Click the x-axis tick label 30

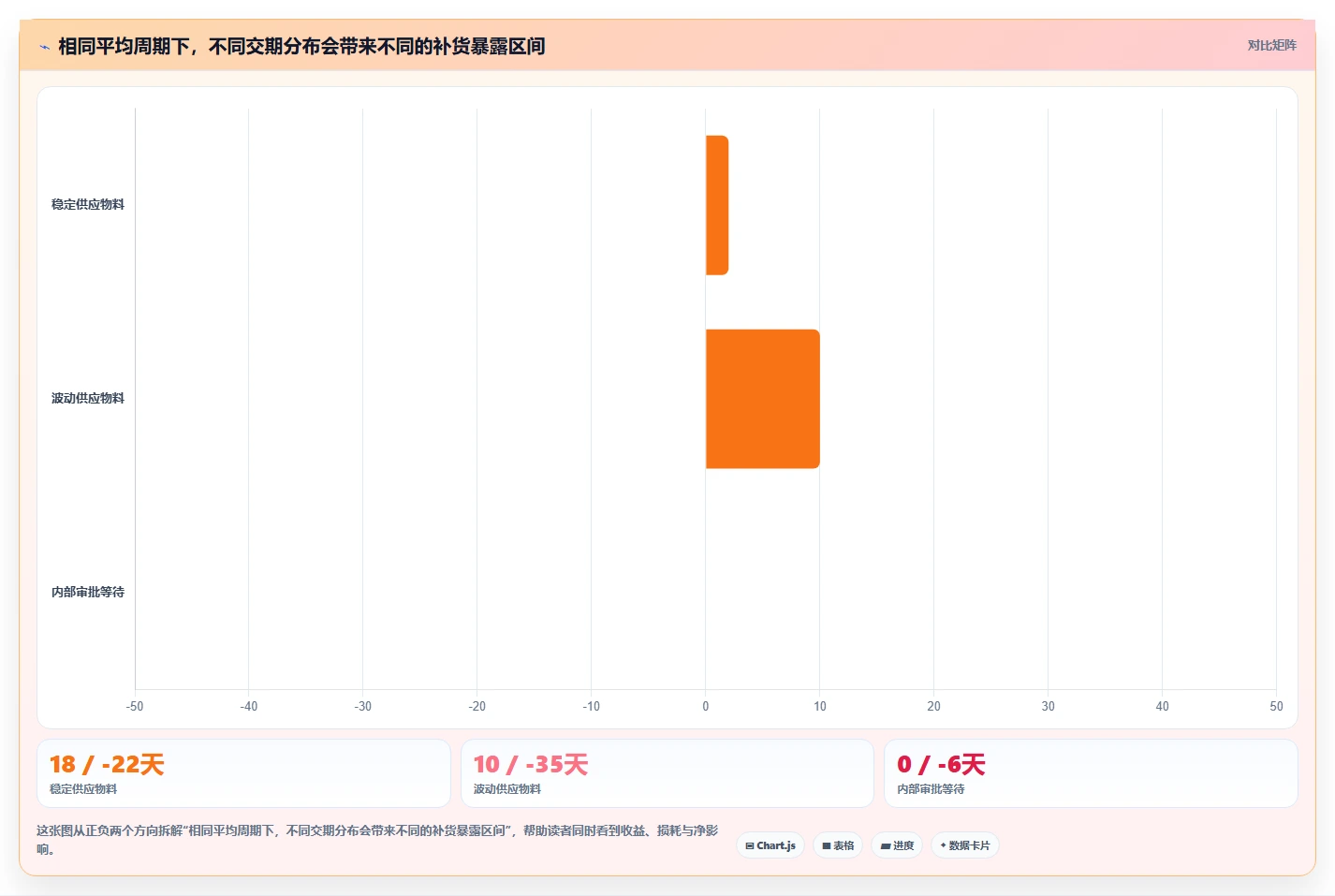tap(1049, 706)
